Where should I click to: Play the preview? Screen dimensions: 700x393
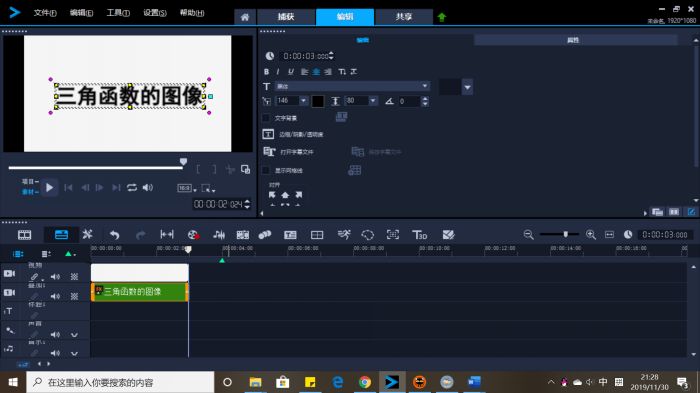[x=49, y=188]
